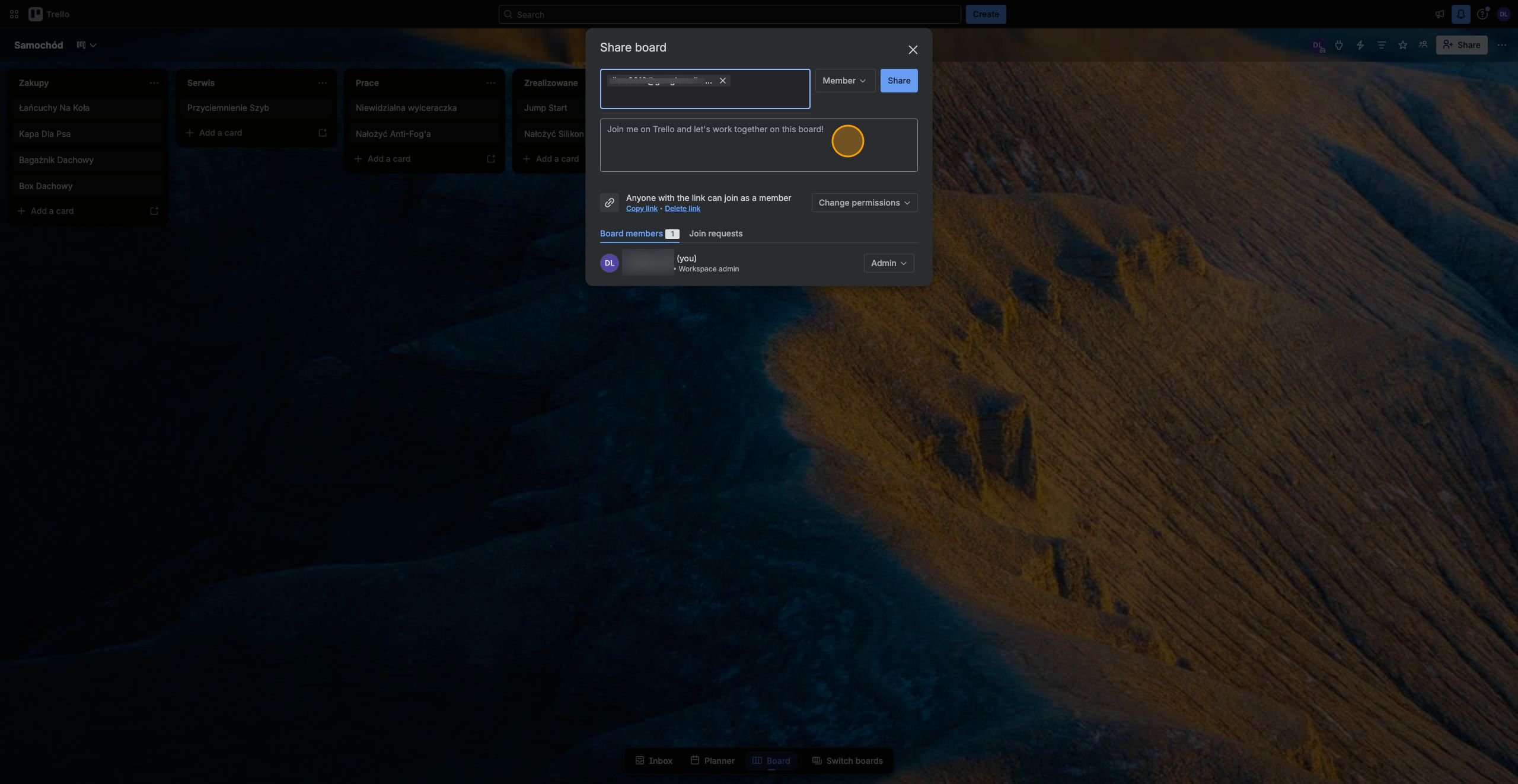Open the Power-Ups plug icon
The width and height of the screenshot is (1518, 784).
tap(1338, 45)
